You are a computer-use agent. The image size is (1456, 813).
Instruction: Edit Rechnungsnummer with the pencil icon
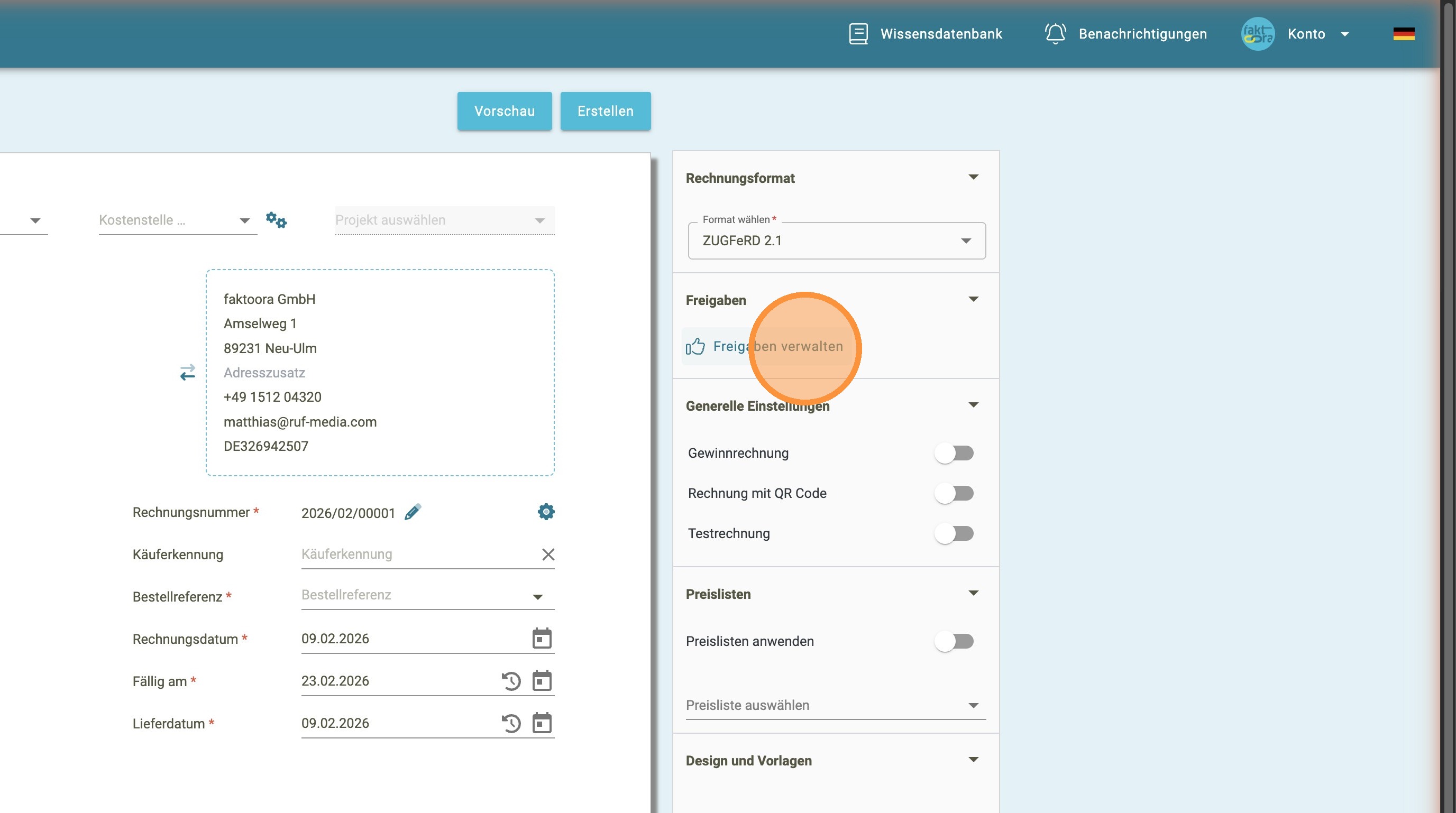(413, 512)
